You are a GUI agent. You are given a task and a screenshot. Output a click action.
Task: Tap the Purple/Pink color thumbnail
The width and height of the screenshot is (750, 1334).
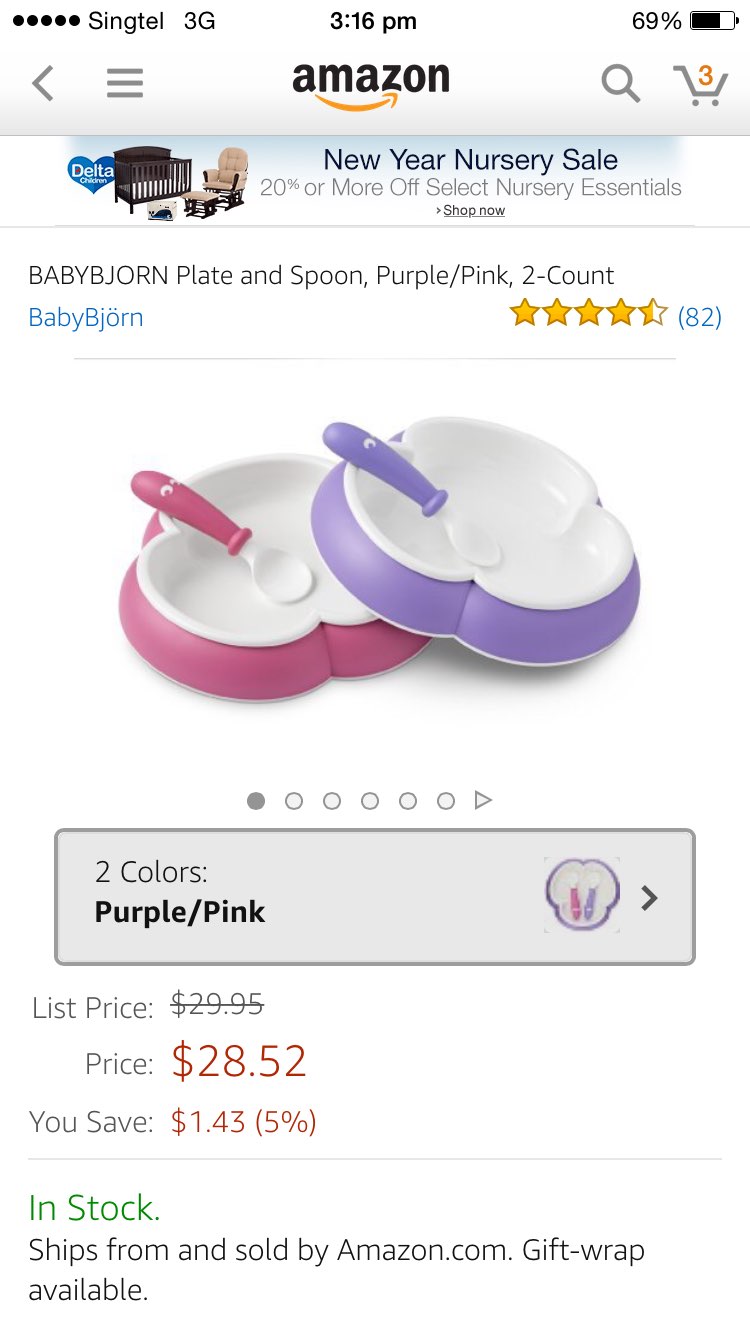click(x=582, y=895)
